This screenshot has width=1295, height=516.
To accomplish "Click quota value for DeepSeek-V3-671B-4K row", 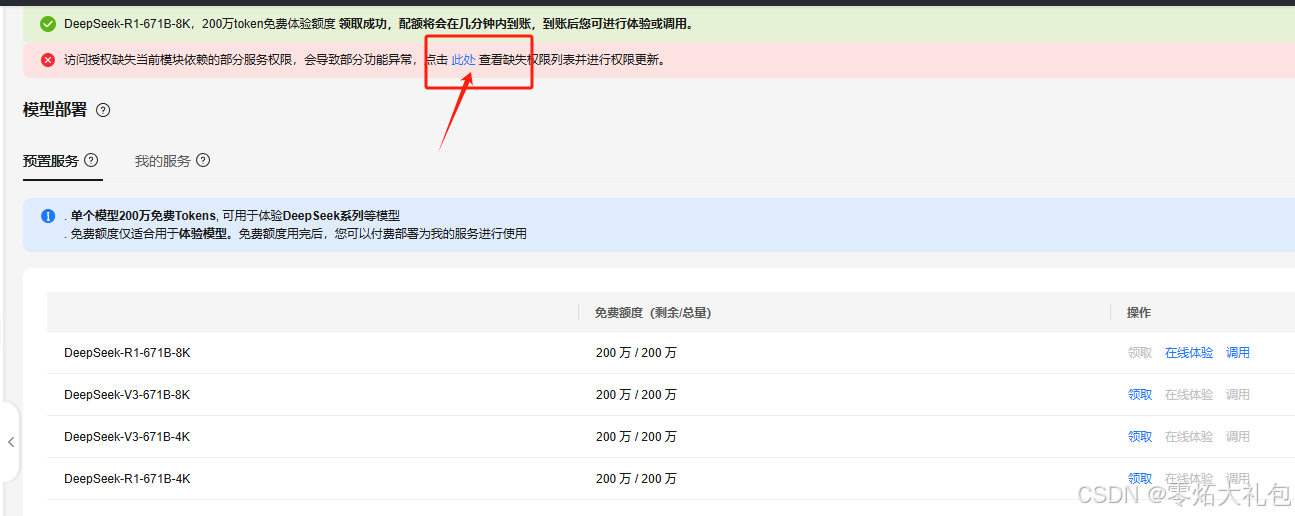I will pyautogui.click(x=636, y=437).
